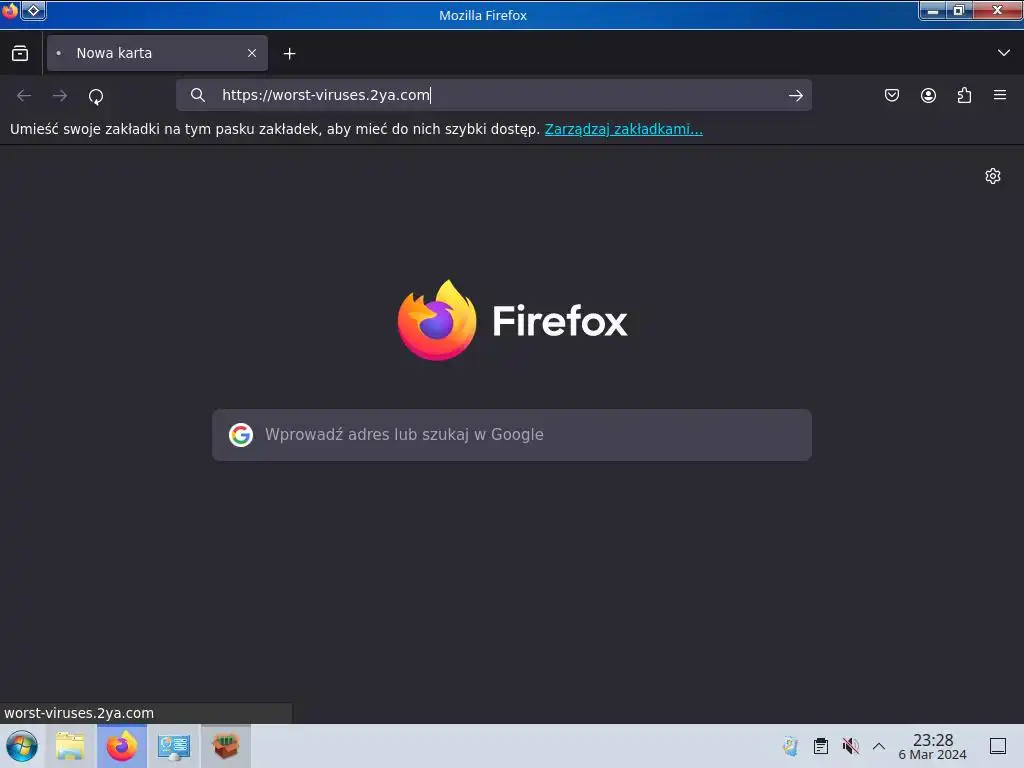
Task: Open Save to Pocket button
Action: click(x=892, y=95)
